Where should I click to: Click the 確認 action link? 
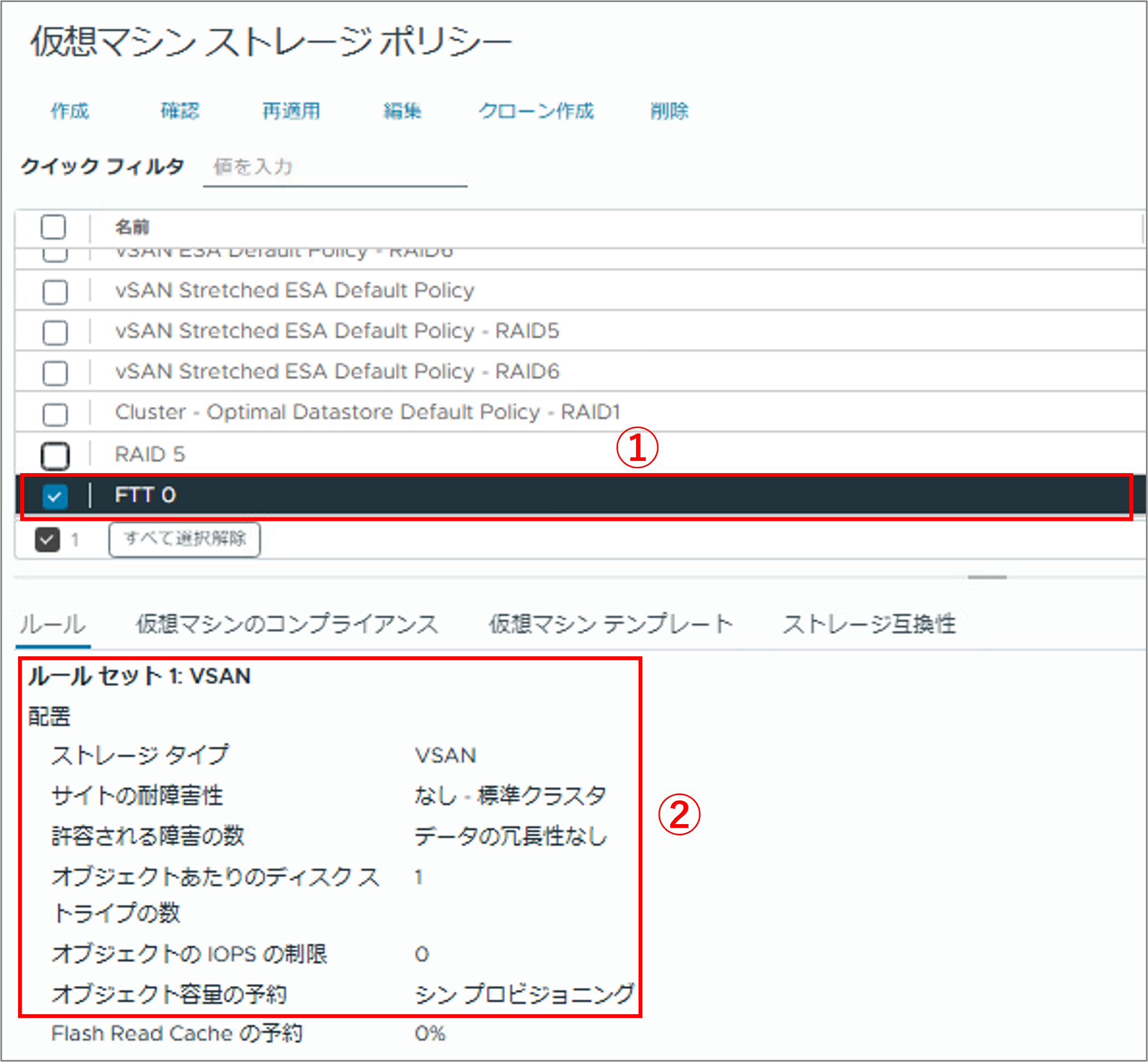click(x=180, y=111)
